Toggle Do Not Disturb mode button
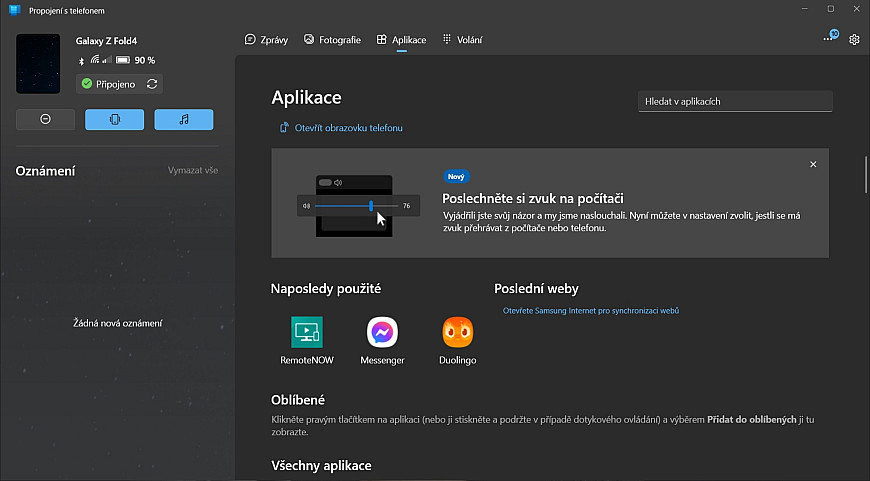The image size is (870, 481). click(x=45, y=119)
